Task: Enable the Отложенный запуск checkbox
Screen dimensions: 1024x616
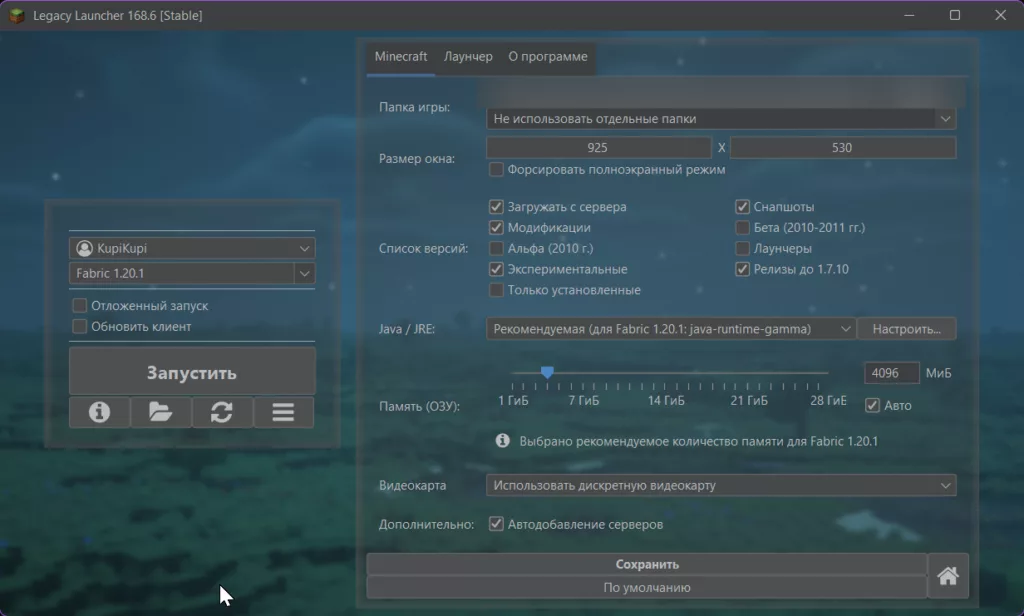Action: [80, 306]
